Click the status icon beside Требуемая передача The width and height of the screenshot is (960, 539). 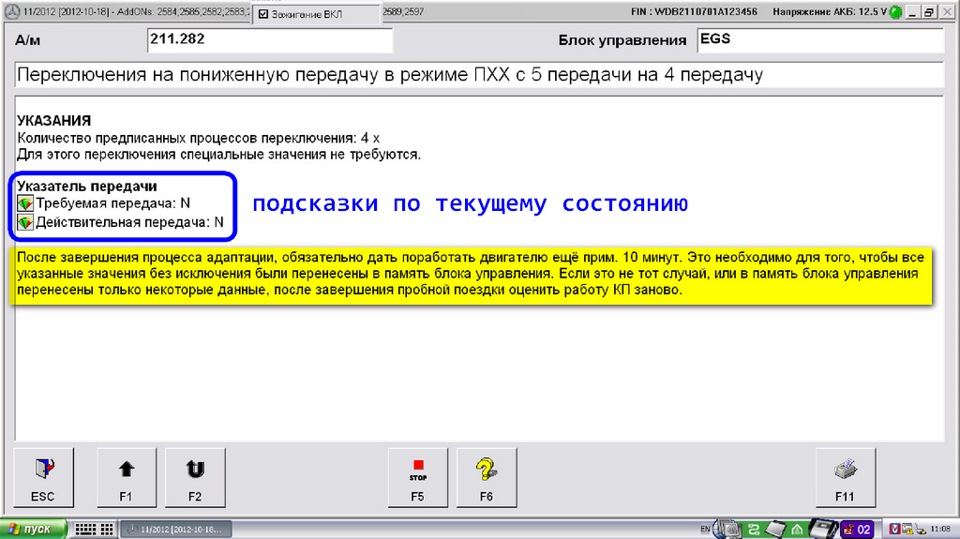pyautogui.click(x=25, y=203)
